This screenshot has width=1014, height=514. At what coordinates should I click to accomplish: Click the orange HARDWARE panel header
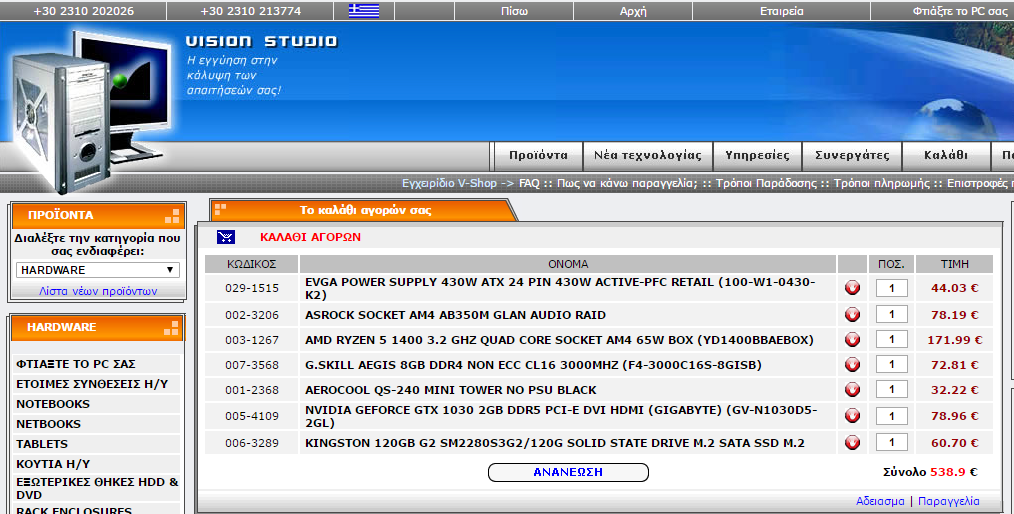[98, 327]
